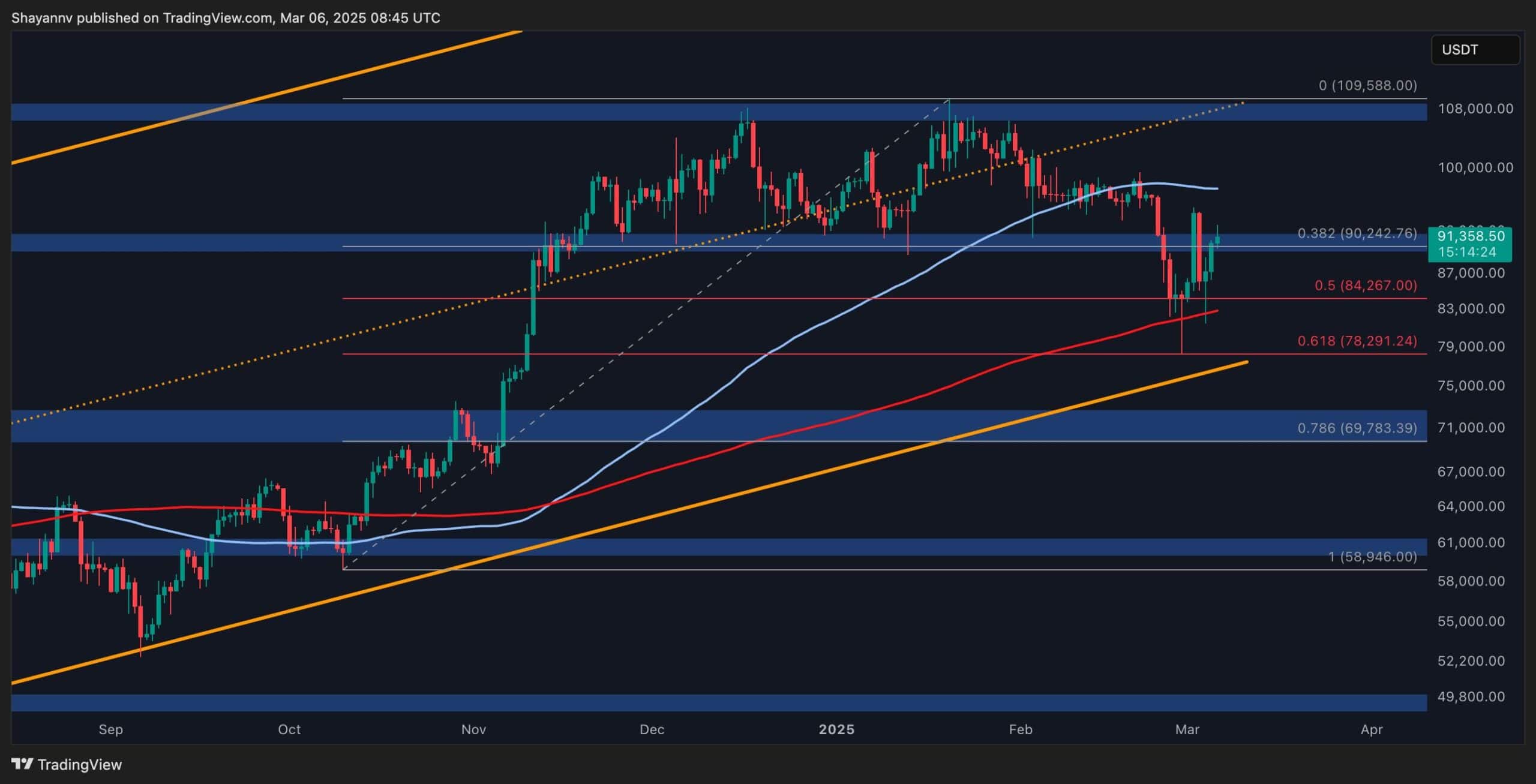Click the TradingView logo watermark

[66, 764]
